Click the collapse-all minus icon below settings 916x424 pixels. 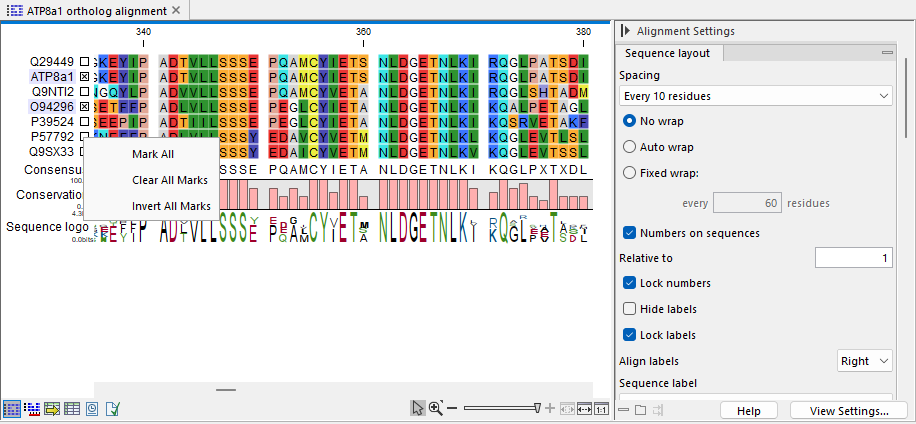pos(623,410)
